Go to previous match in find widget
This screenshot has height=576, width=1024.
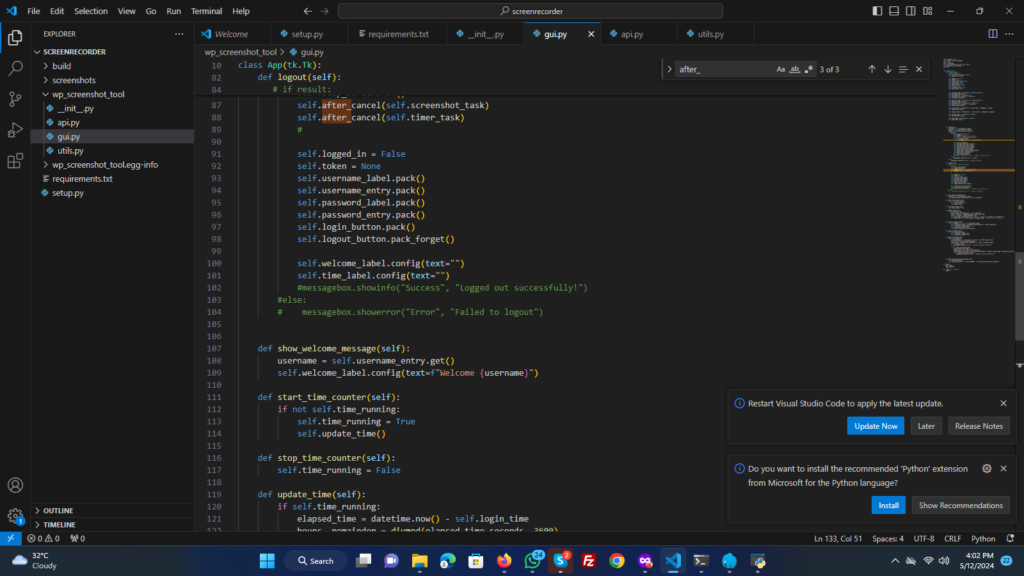click(x=872, y=69)
